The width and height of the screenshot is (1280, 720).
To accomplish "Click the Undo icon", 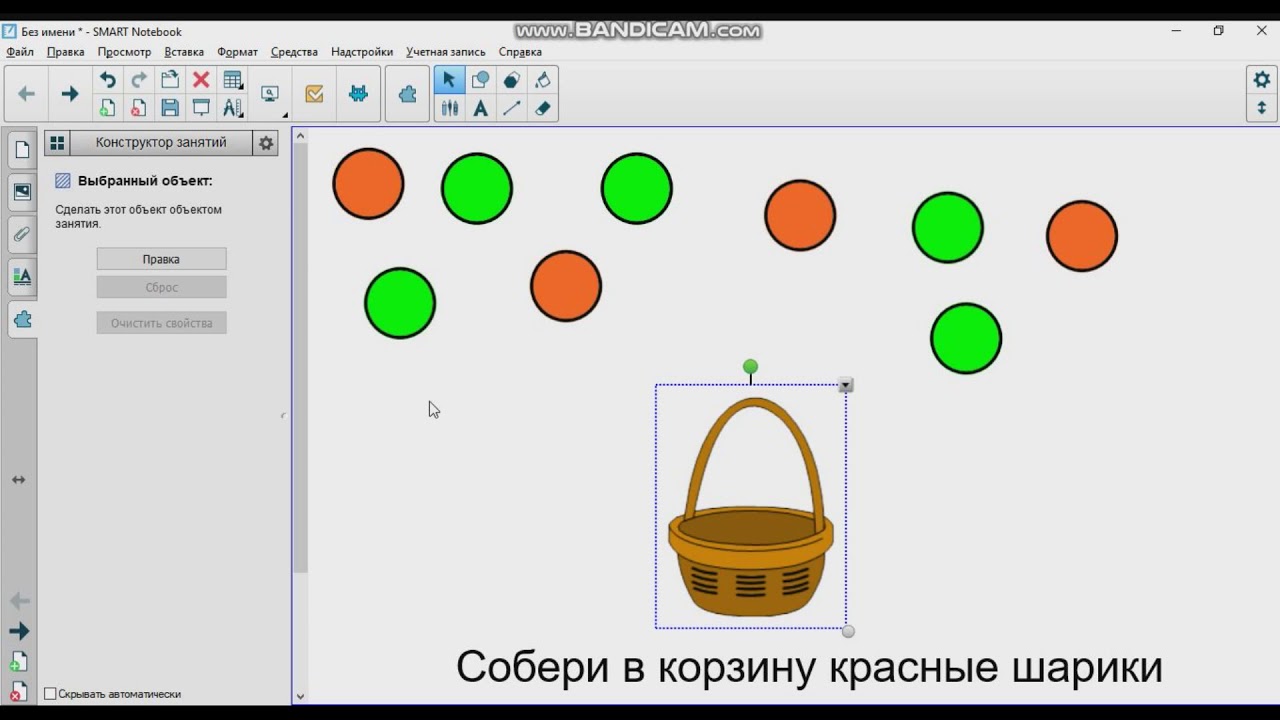I will (x=107, y=80).
